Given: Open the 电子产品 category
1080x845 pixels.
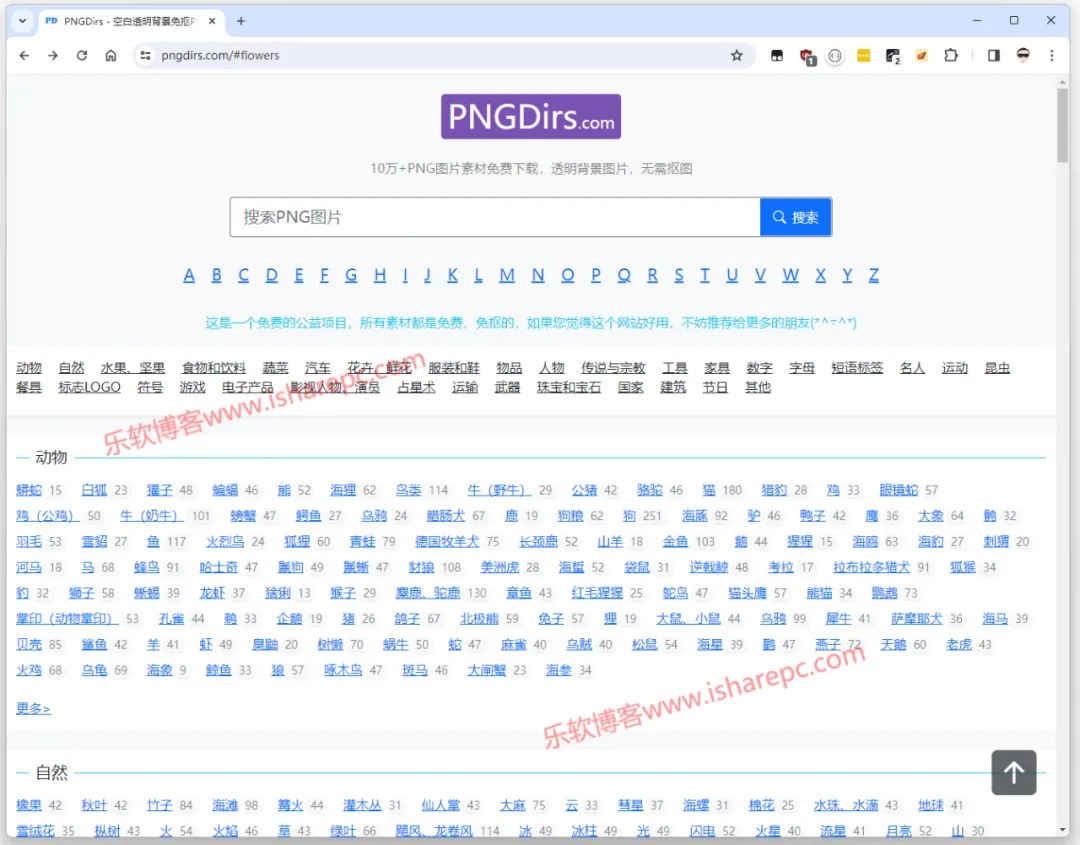Looking at the screenshot, I should (247, 387).
